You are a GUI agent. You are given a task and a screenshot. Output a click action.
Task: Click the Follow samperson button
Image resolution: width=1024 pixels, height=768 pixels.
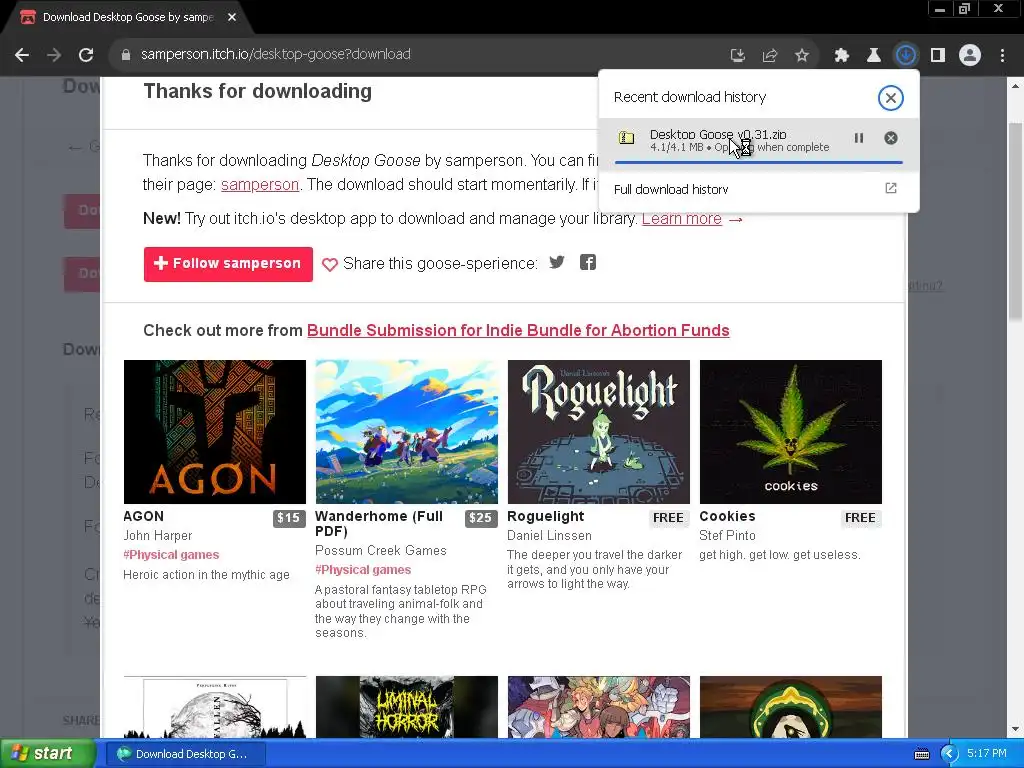coord(228,264)
